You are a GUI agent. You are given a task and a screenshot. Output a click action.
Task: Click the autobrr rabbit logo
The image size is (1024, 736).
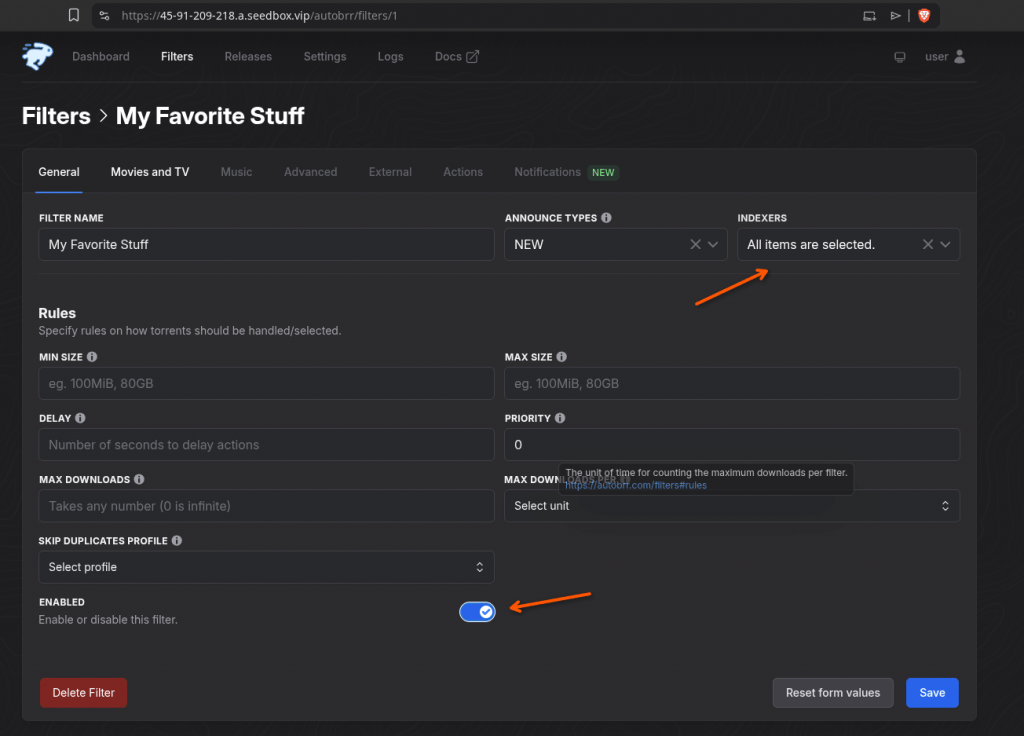[37, 56]
